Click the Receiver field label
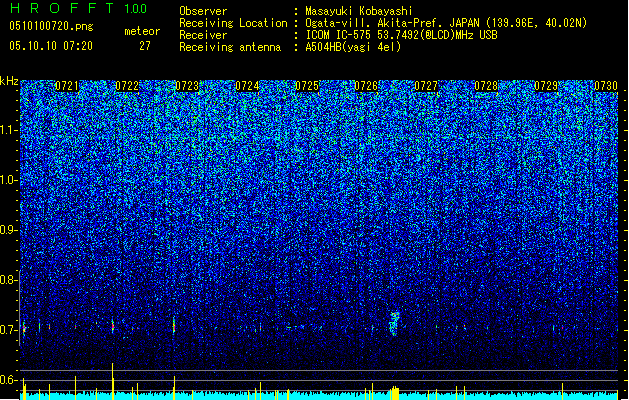The height and width of the screenshot is (400, 629). point(203,35)
